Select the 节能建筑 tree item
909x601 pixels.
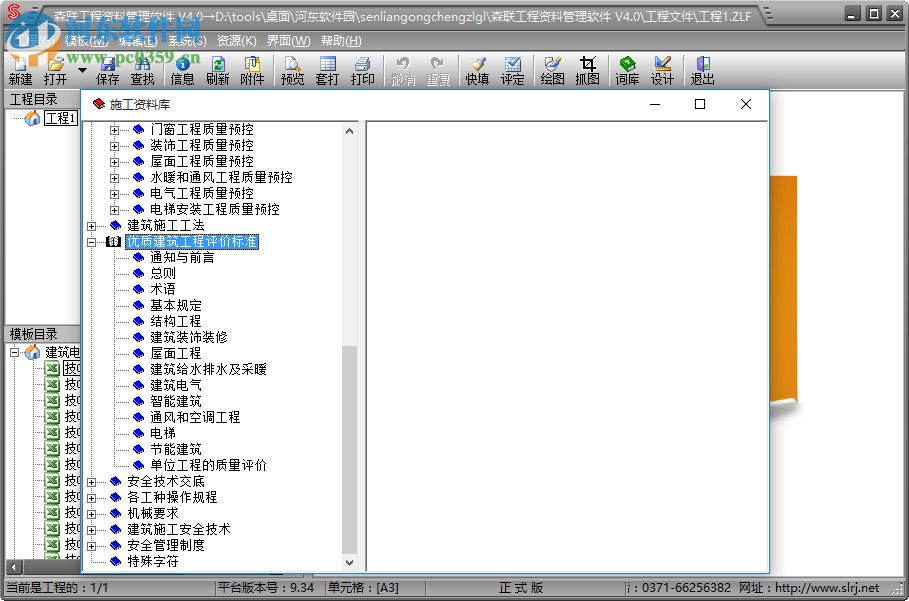click(x=176, y=449)
